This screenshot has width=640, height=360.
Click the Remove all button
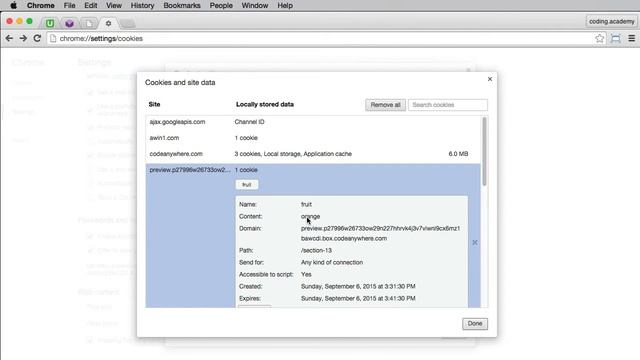point(385,105)
